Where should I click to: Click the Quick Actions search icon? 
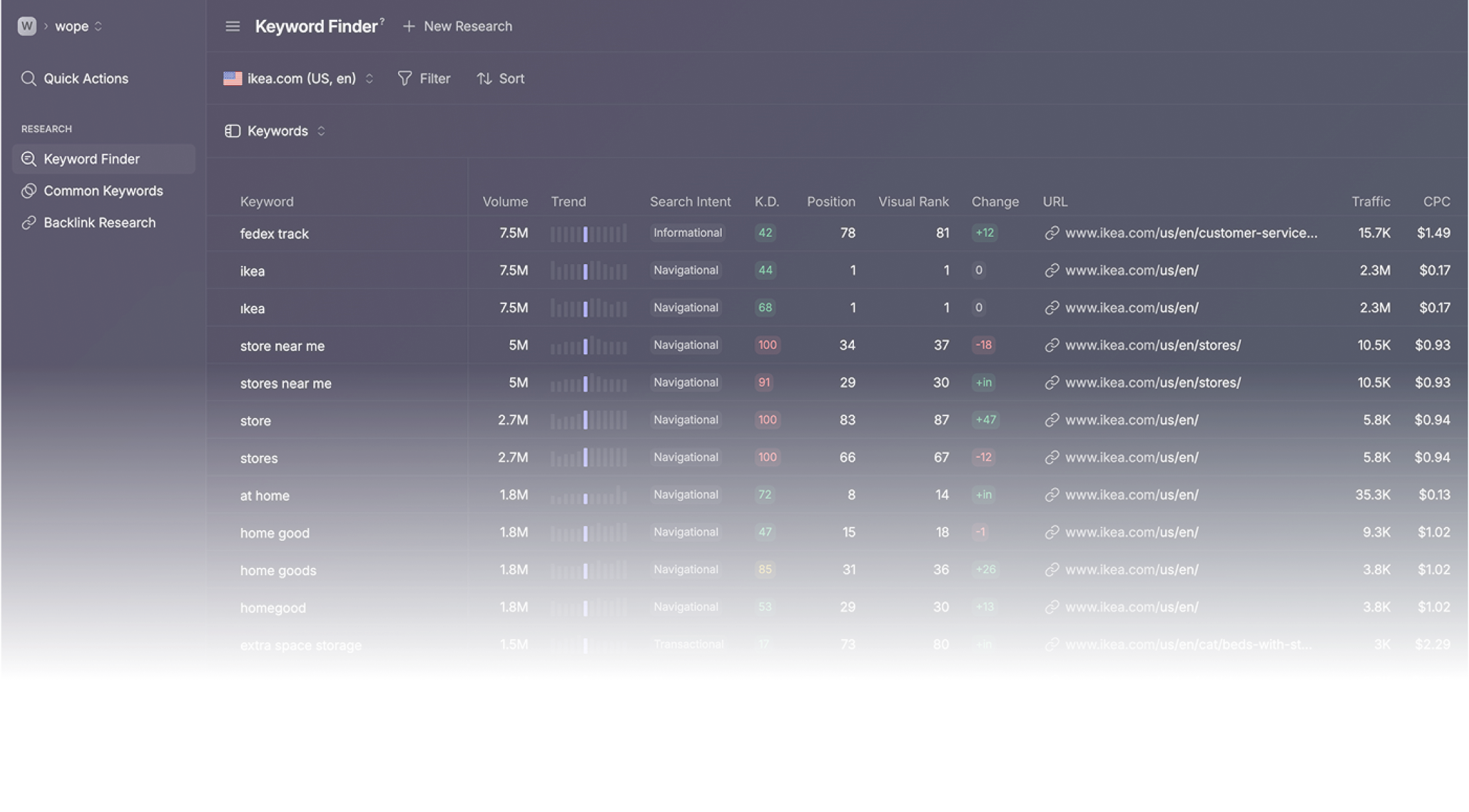pos(29,78)
